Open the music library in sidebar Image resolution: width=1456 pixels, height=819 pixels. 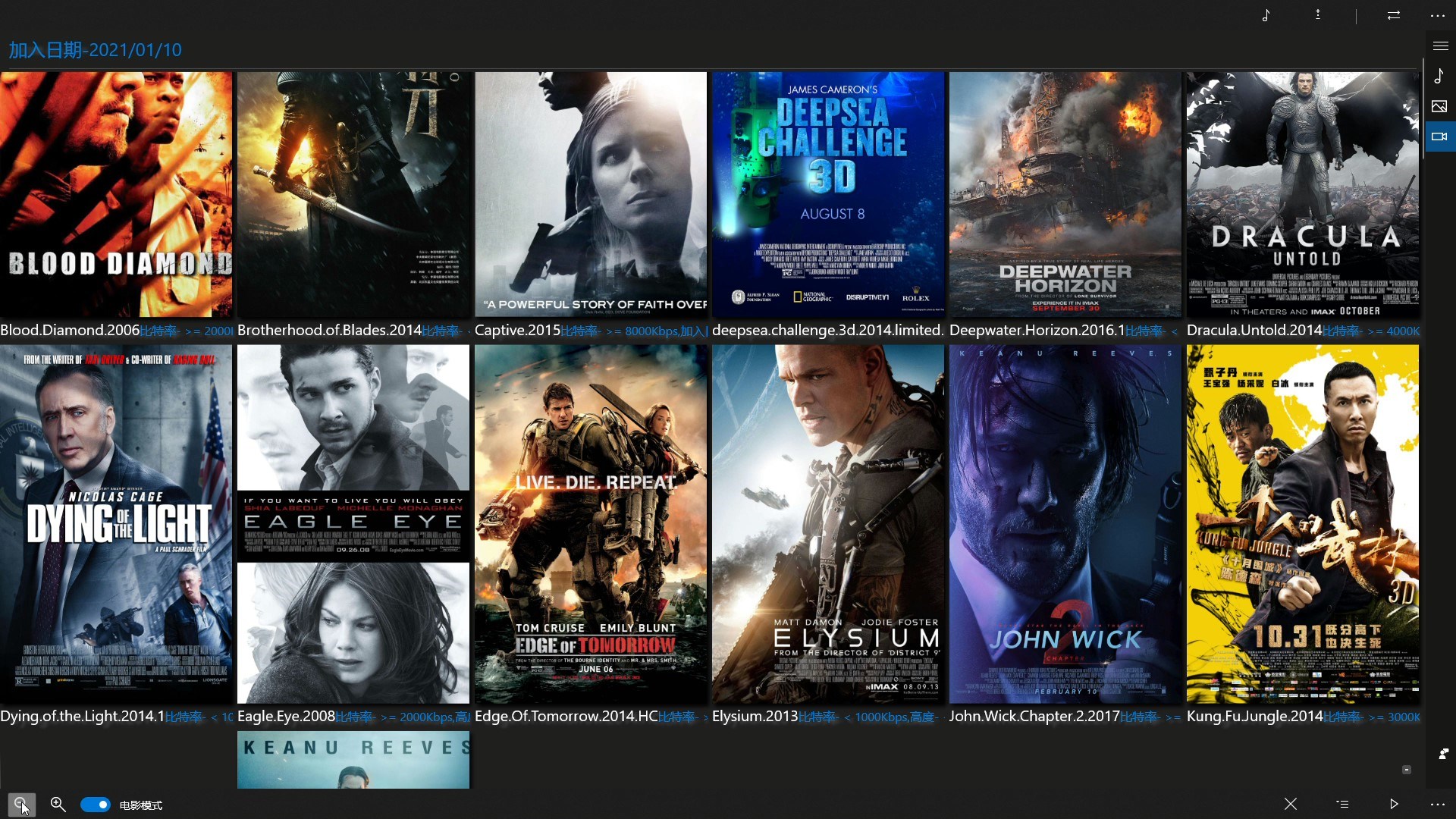click(1439, 77)
